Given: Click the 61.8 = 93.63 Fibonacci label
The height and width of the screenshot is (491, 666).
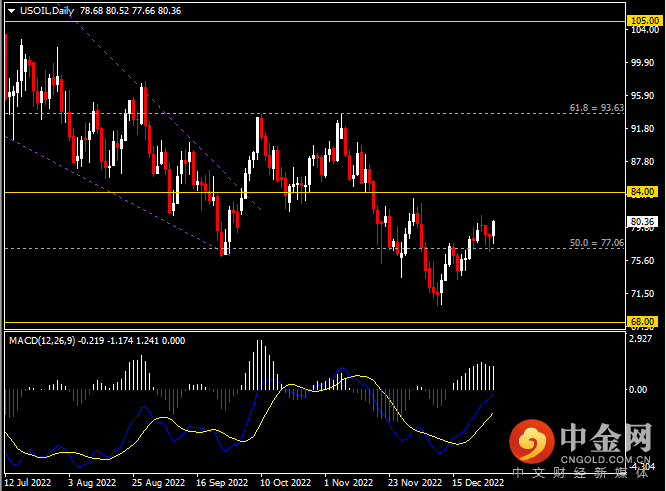Looking at the screenshot, I should pyautogui.click(x=596, y=107).
